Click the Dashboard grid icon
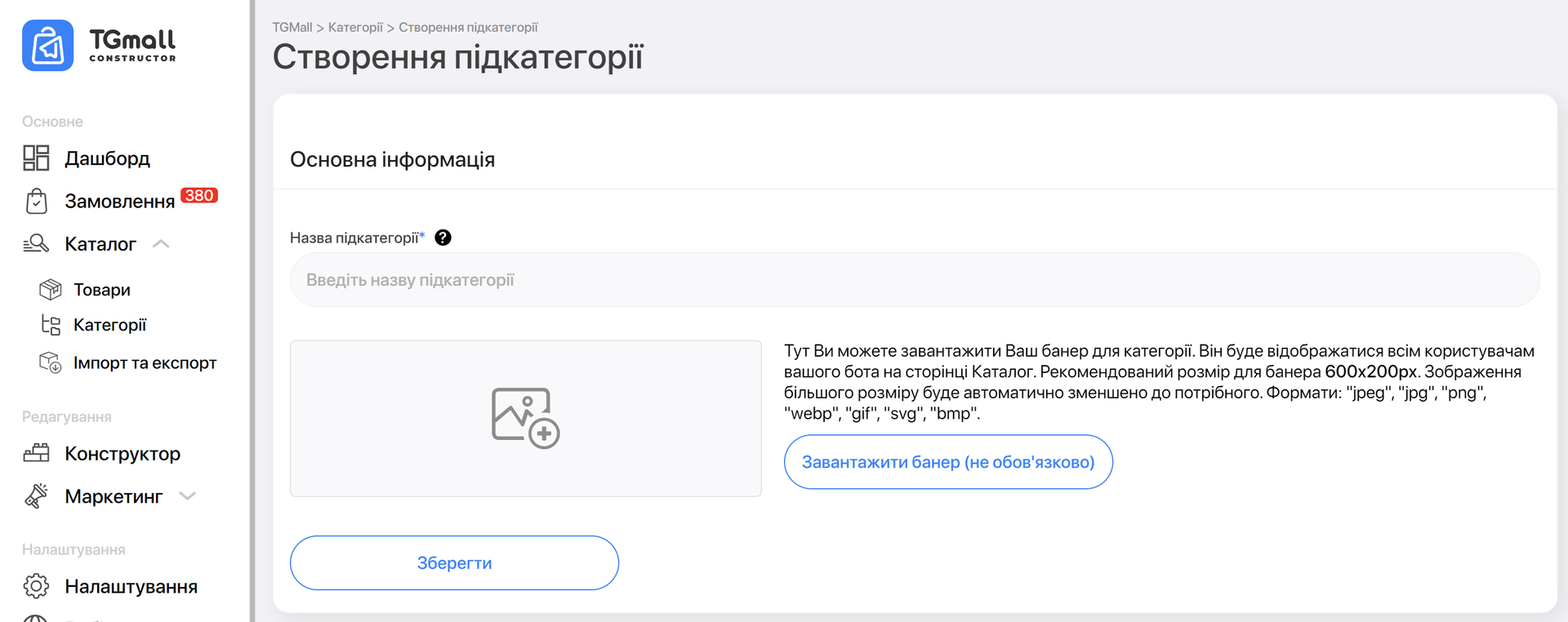1568x622 pixels. tap(36, 158)
